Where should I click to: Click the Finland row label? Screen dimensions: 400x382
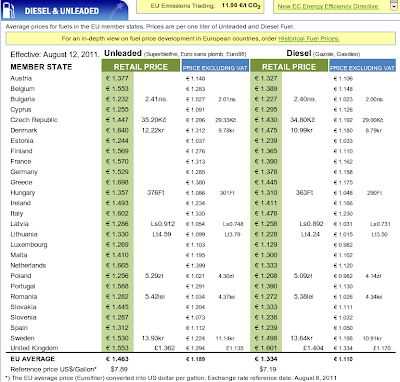pyautogui.click(x=21, y=151)
